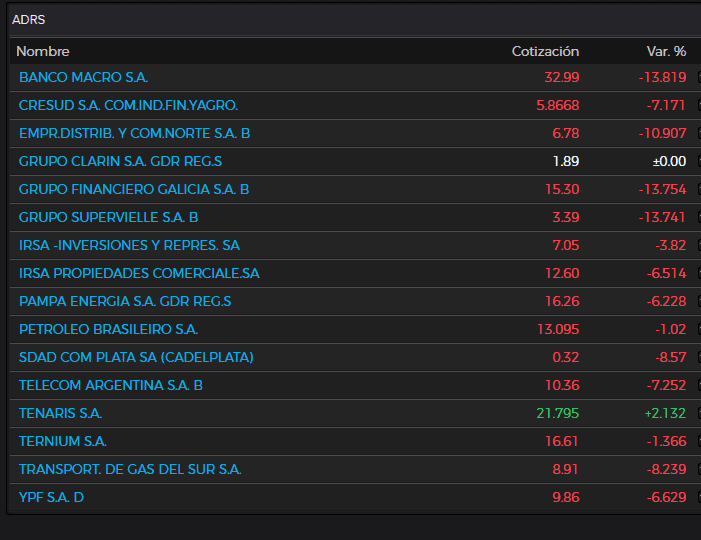Click variation value -7.252

[x=667, y=385]
